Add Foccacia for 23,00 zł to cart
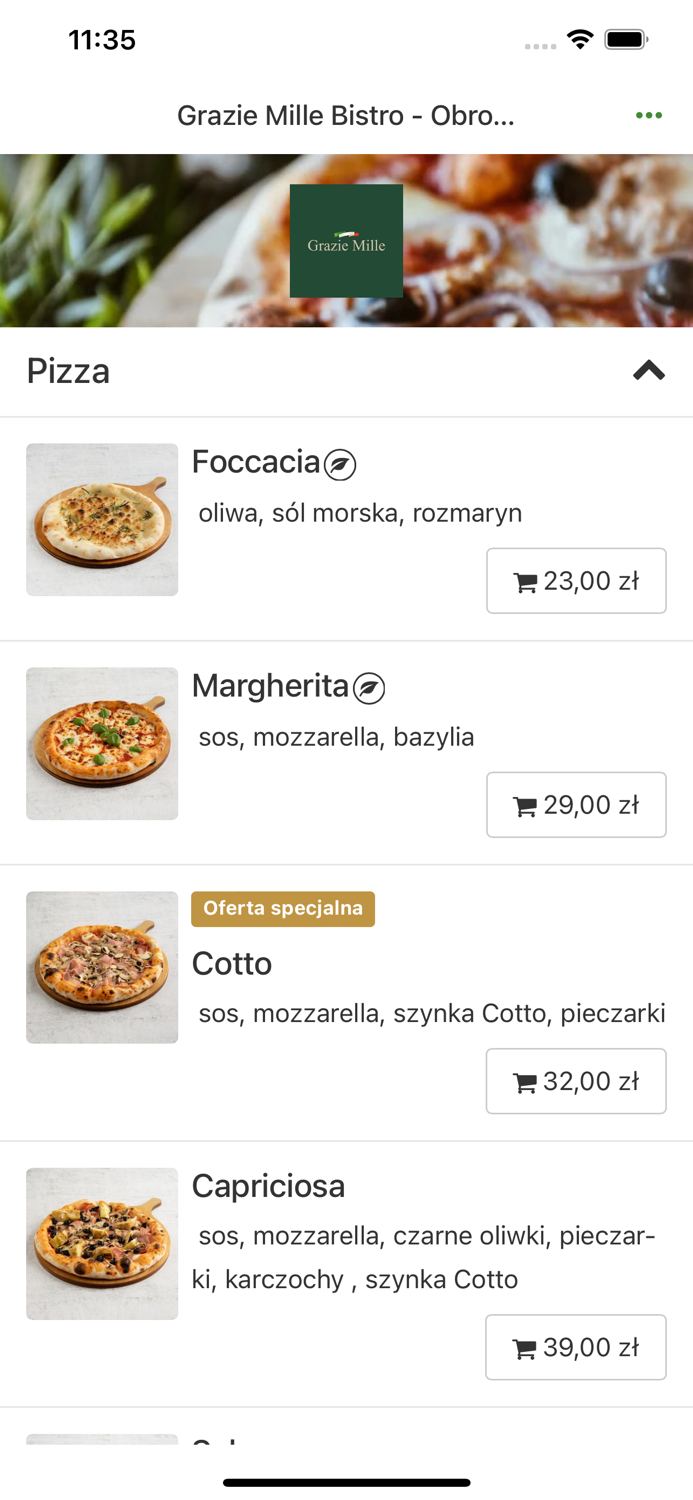This screenshot has width=693, height=1500. 576,581
